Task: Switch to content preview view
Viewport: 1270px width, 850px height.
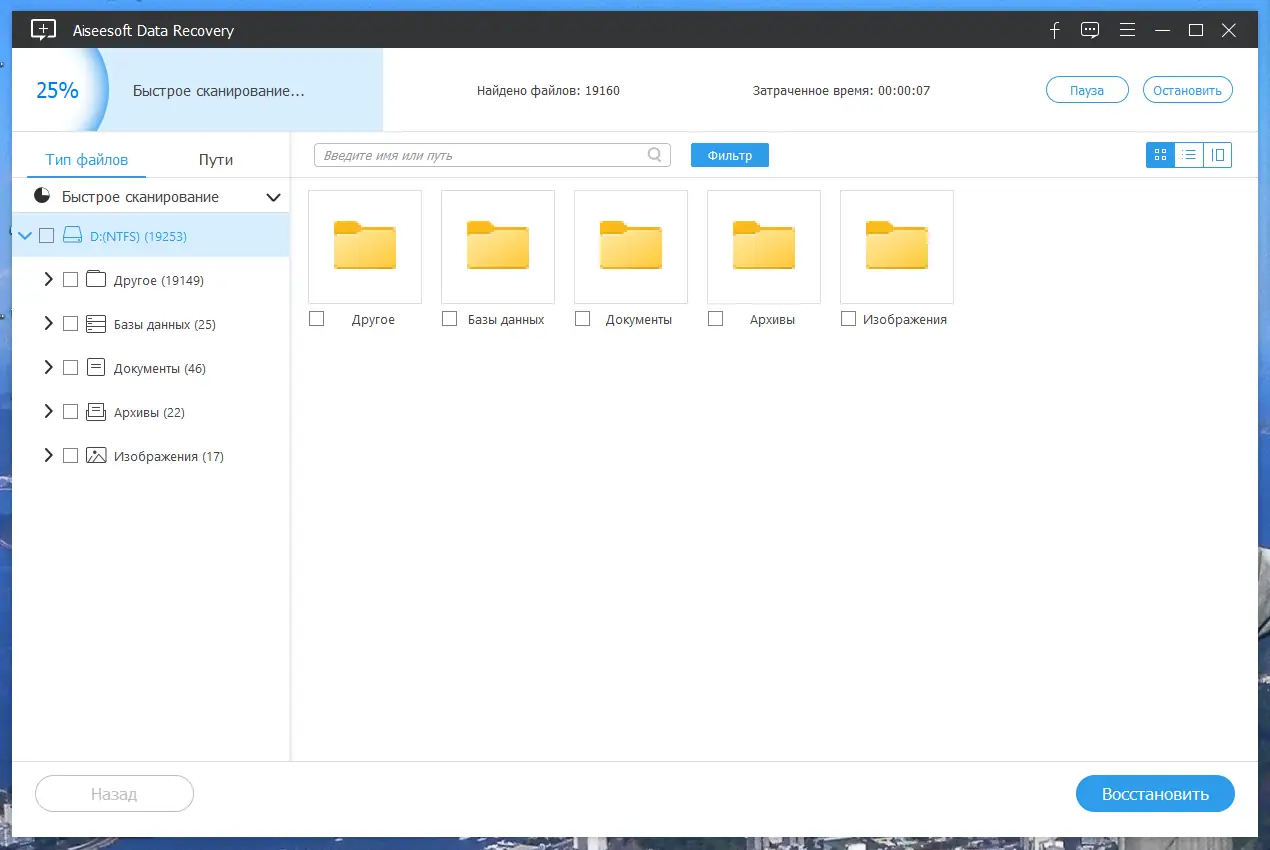Action: [1217, 155]
